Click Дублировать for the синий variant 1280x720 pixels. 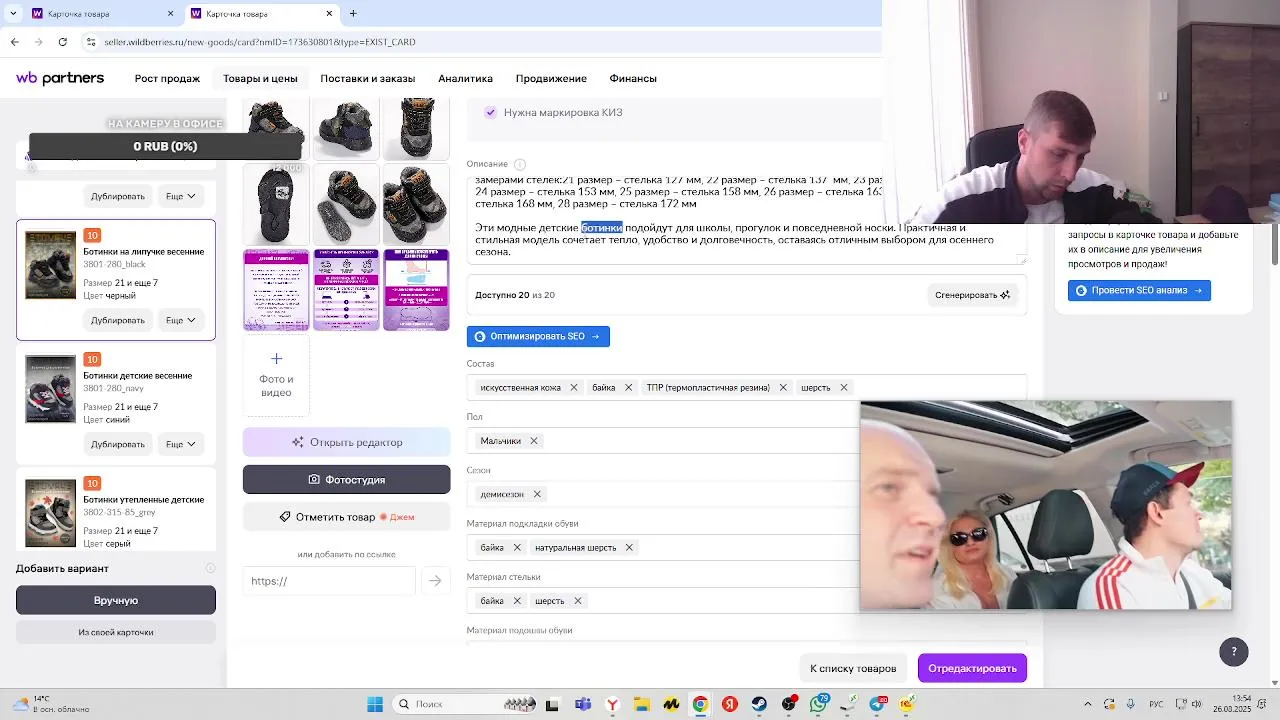[118, 444]
